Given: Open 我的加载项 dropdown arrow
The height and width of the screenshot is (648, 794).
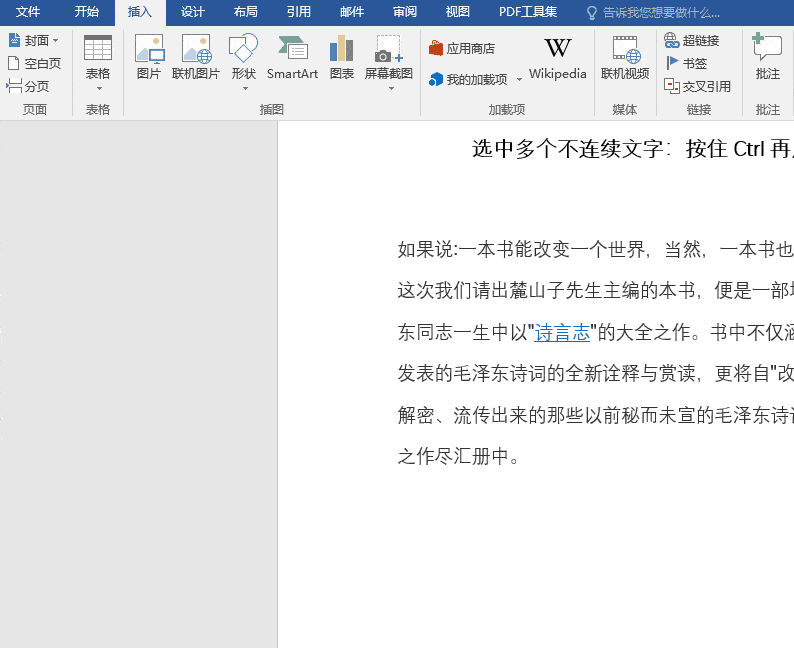Looking at the screenshot, I should click(x=519, y=79).
